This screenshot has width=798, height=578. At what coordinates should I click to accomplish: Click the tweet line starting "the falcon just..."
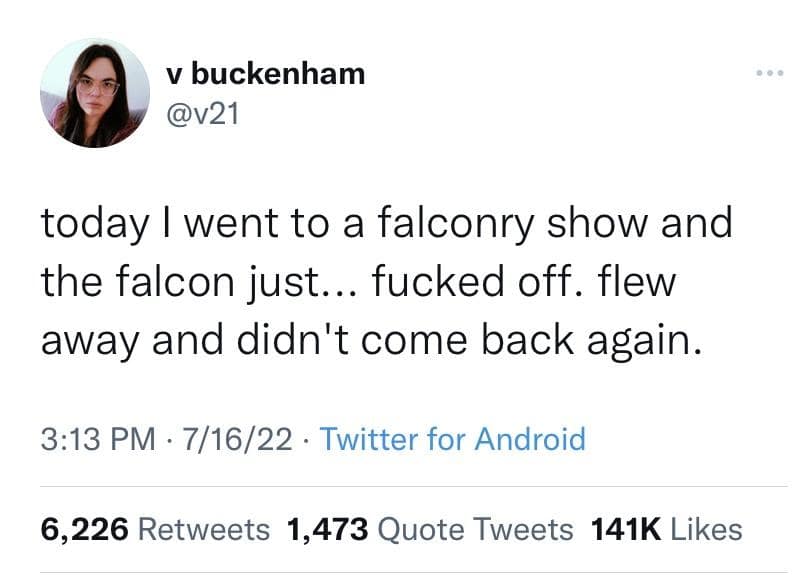(x=358, y=282)
